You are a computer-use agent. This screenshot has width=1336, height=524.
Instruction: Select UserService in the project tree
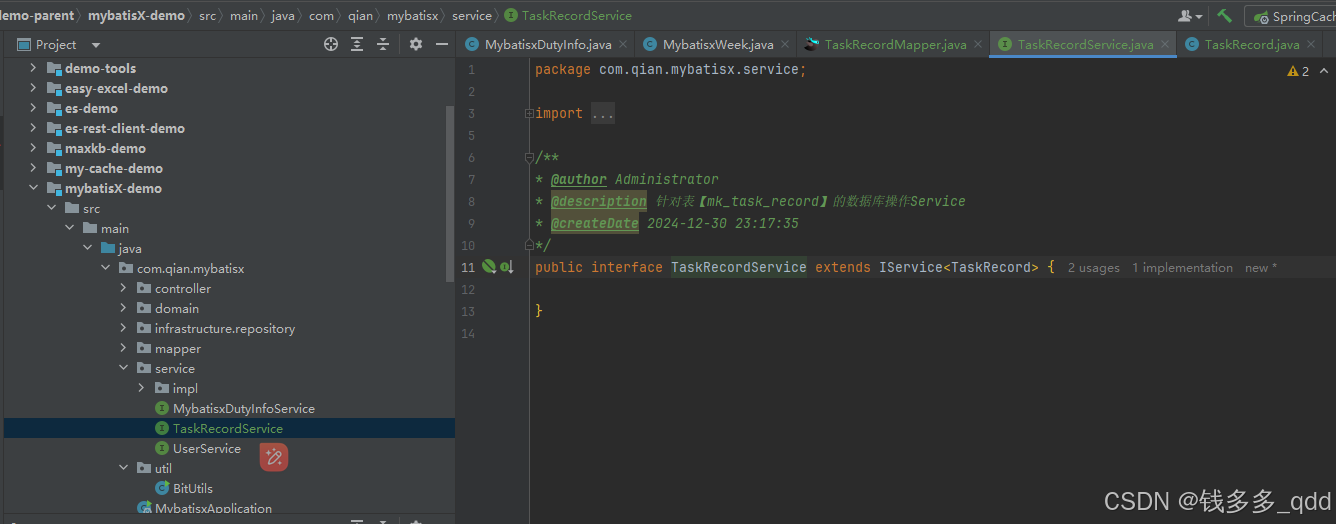206,448
